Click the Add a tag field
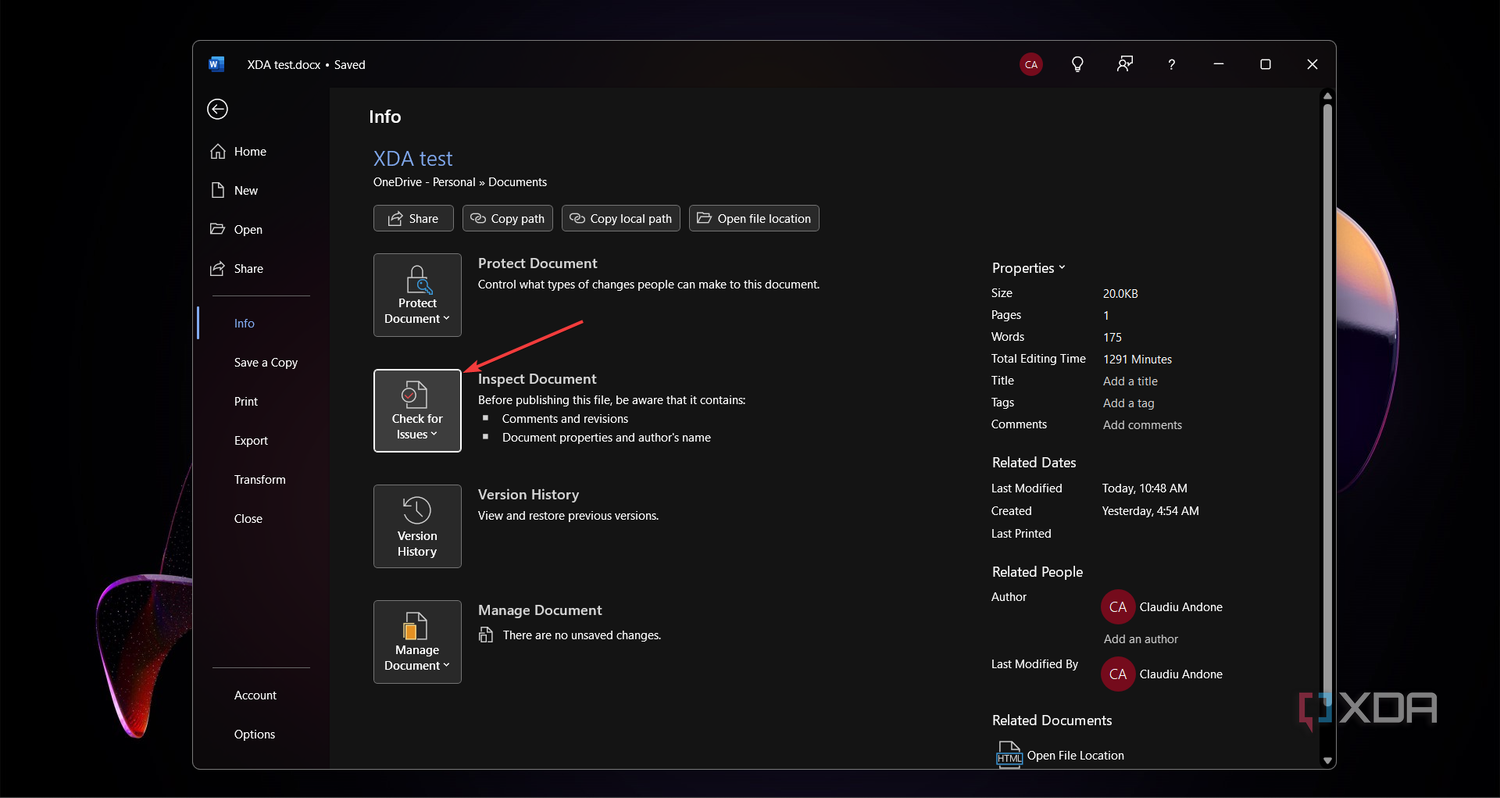 [1129, 403]
